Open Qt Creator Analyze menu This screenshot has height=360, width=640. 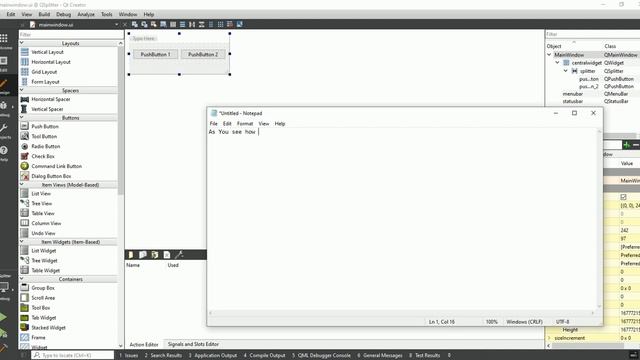click(x=86, y=14)
